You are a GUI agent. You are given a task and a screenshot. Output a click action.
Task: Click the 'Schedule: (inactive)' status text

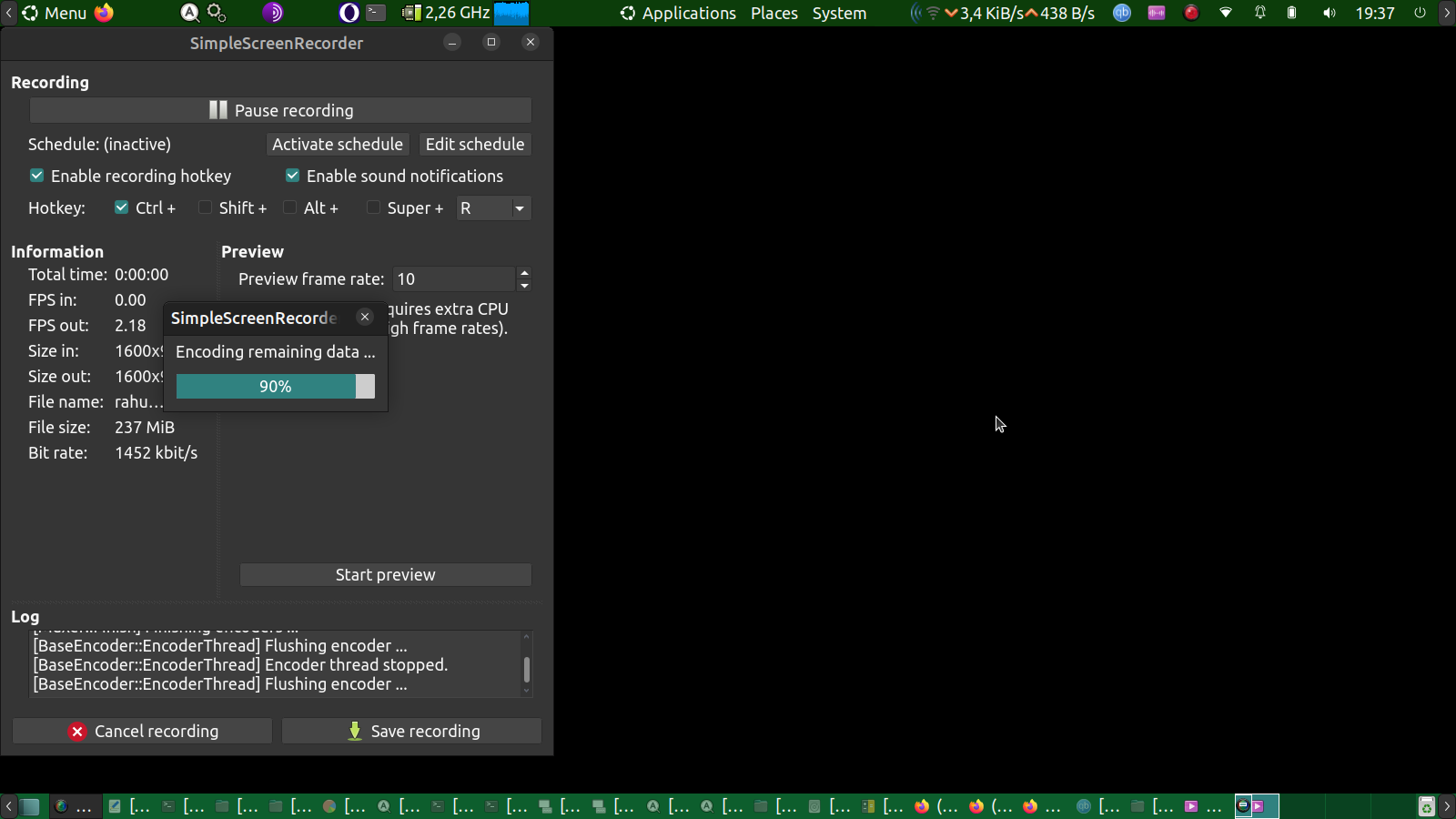(99, 144)
